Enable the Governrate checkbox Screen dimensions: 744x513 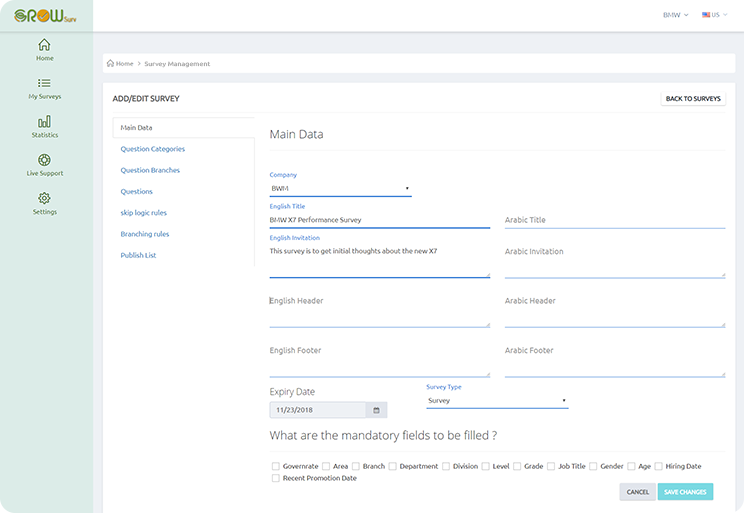276,466
